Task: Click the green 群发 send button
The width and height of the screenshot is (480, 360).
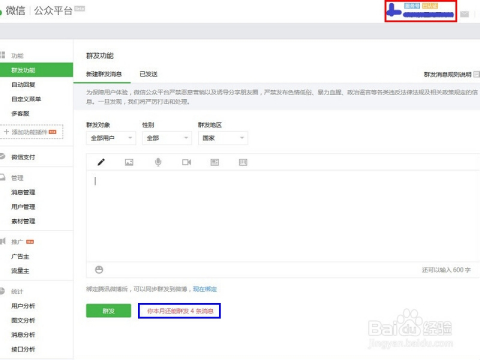Action: [108, 311]
